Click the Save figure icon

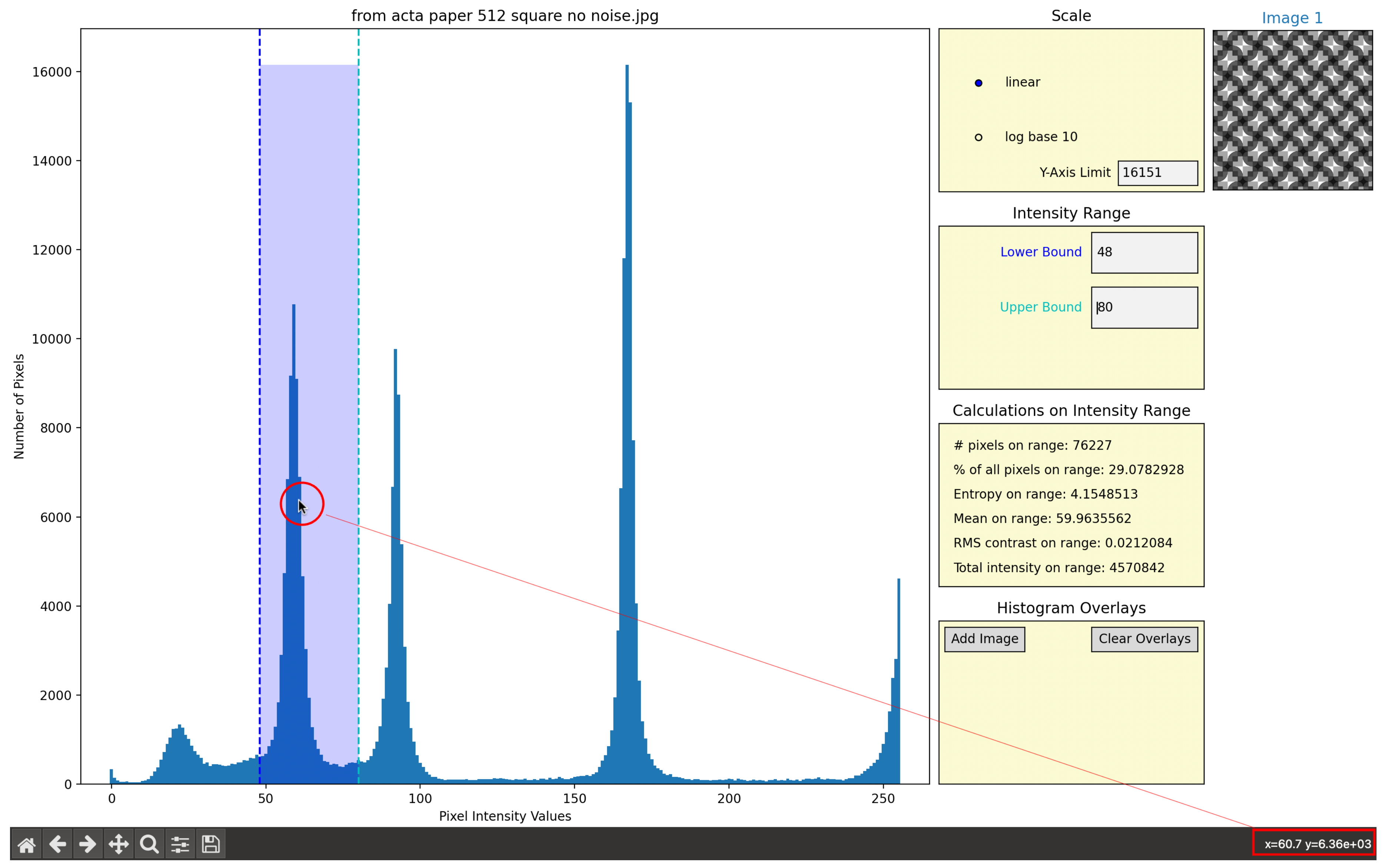[211, 844]
